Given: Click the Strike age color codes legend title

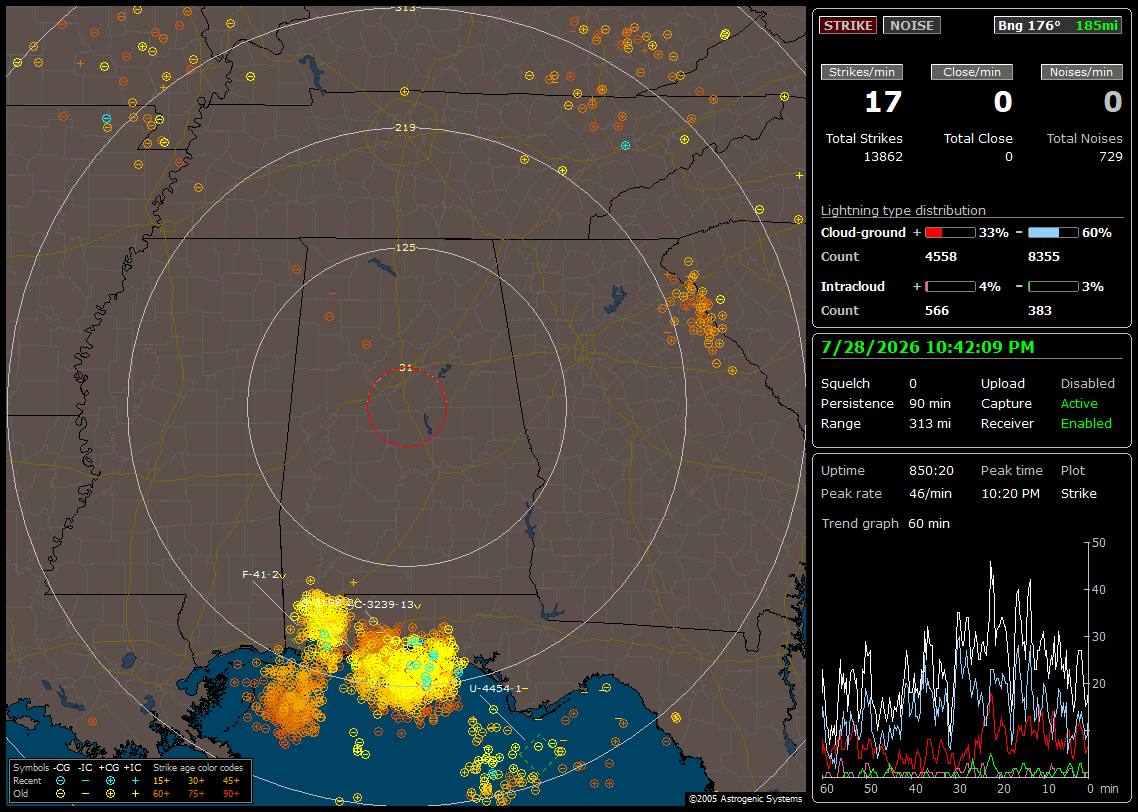Looking at the screenshot, I should 198,768.
